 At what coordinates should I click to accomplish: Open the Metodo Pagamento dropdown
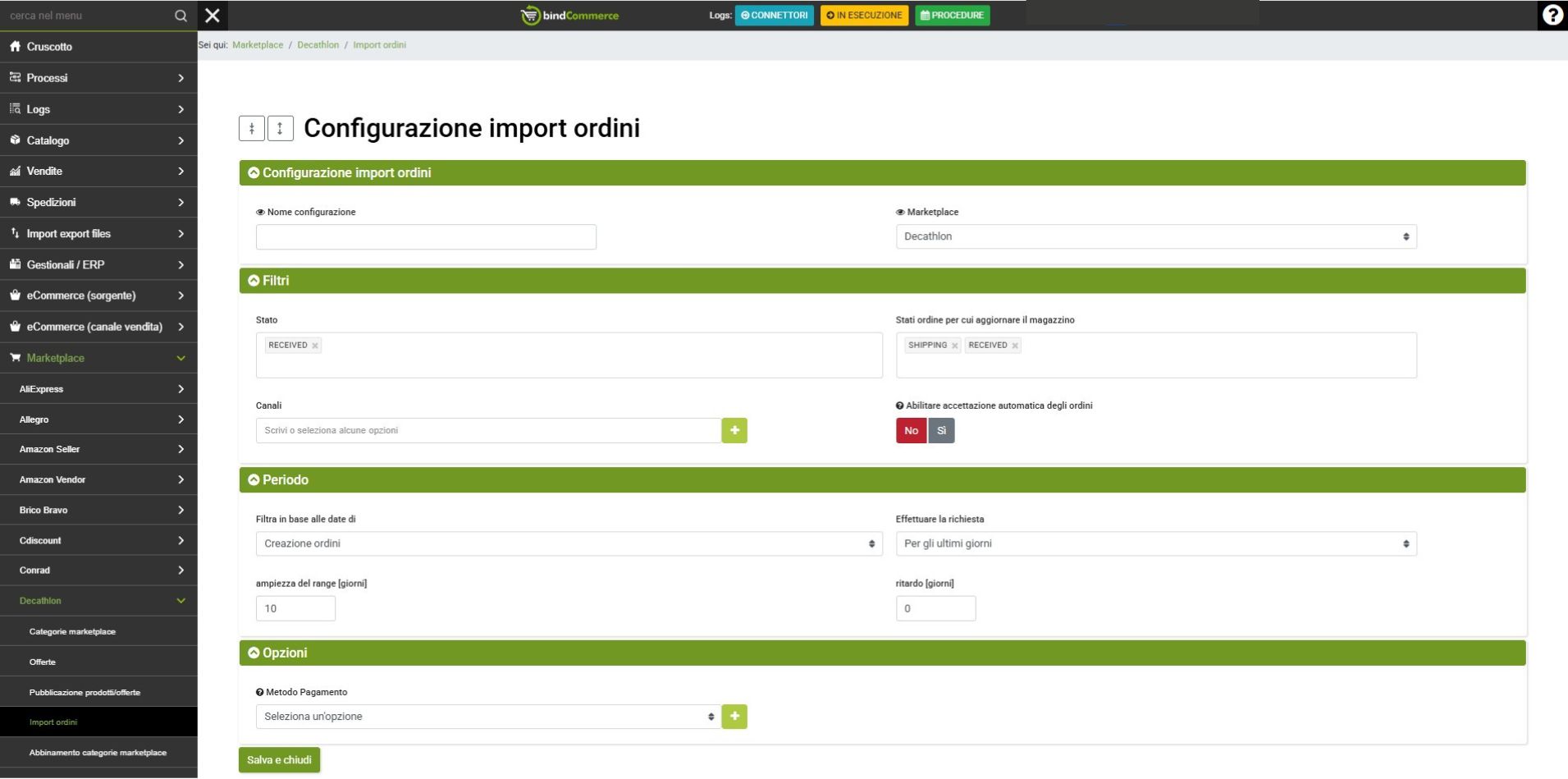(x=488, y=717)
